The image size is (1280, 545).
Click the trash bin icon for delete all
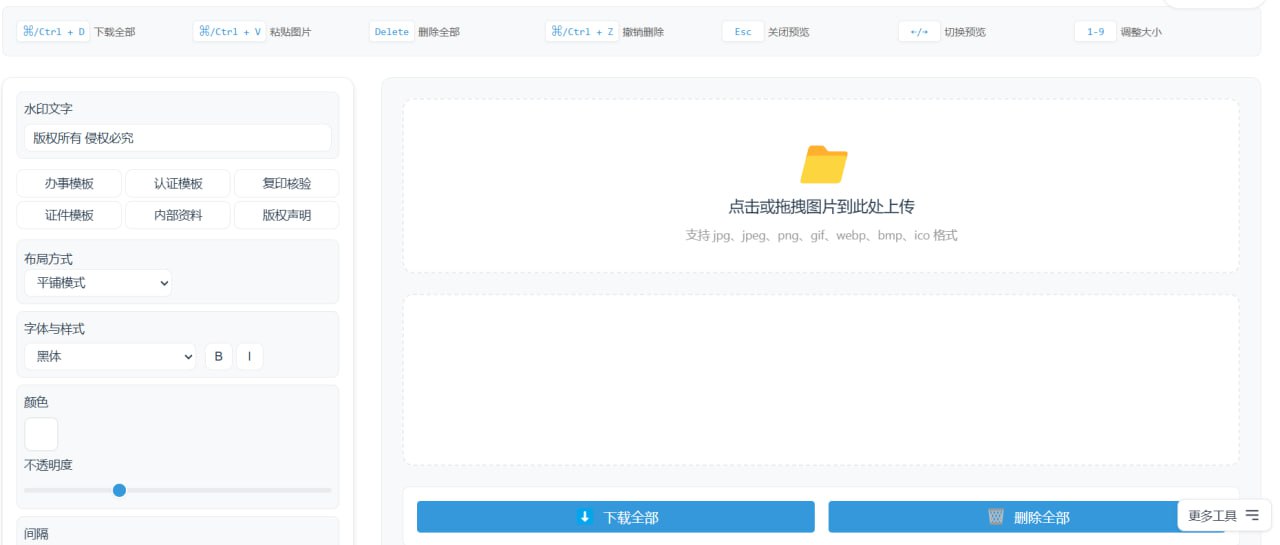996,517
